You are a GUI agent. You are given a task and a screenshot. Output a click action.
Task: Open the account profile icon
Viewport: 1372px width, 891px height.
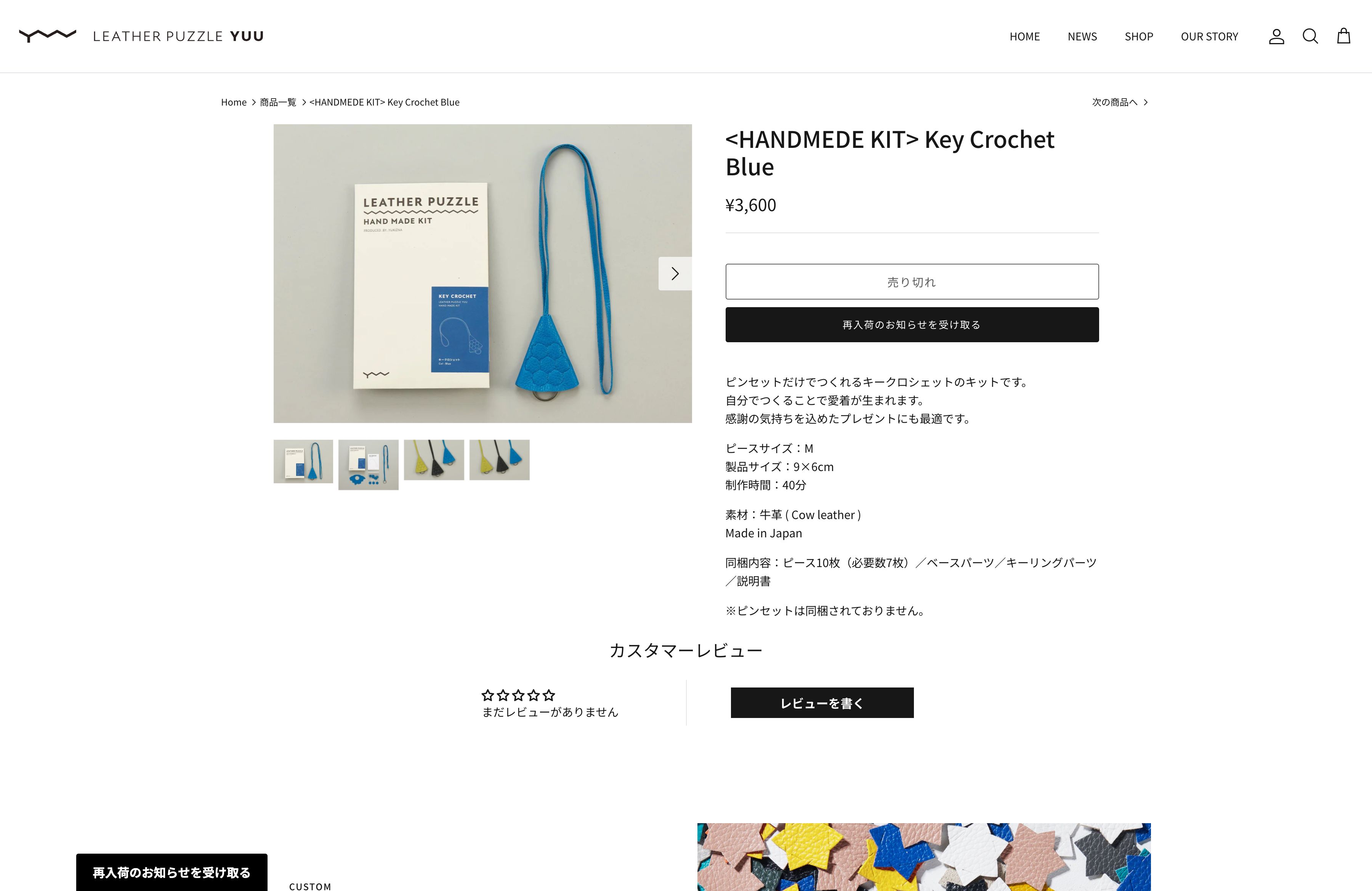pyautogui.click(x=1276, y=36)
